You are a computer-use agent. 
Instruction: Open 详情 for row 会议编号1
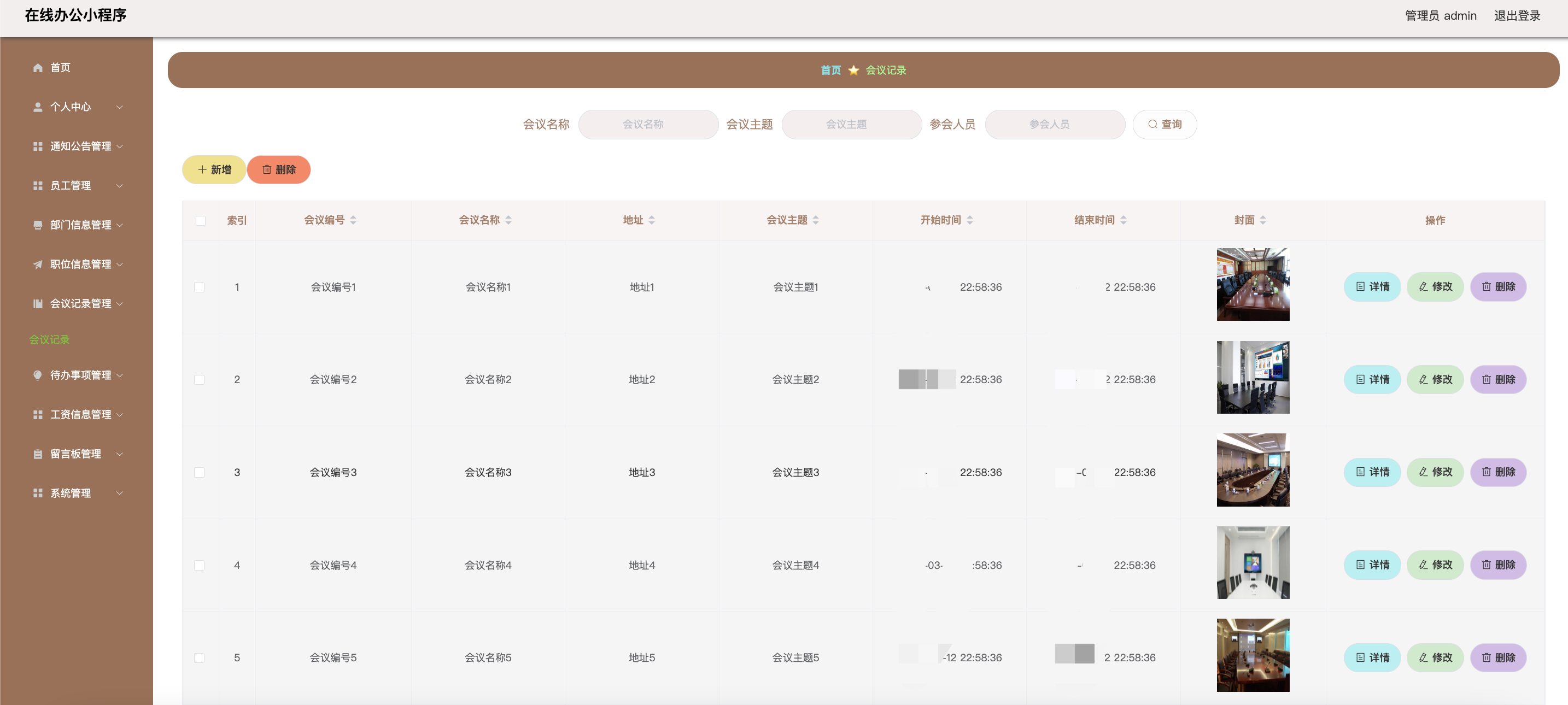click(x=1372, y=287)
